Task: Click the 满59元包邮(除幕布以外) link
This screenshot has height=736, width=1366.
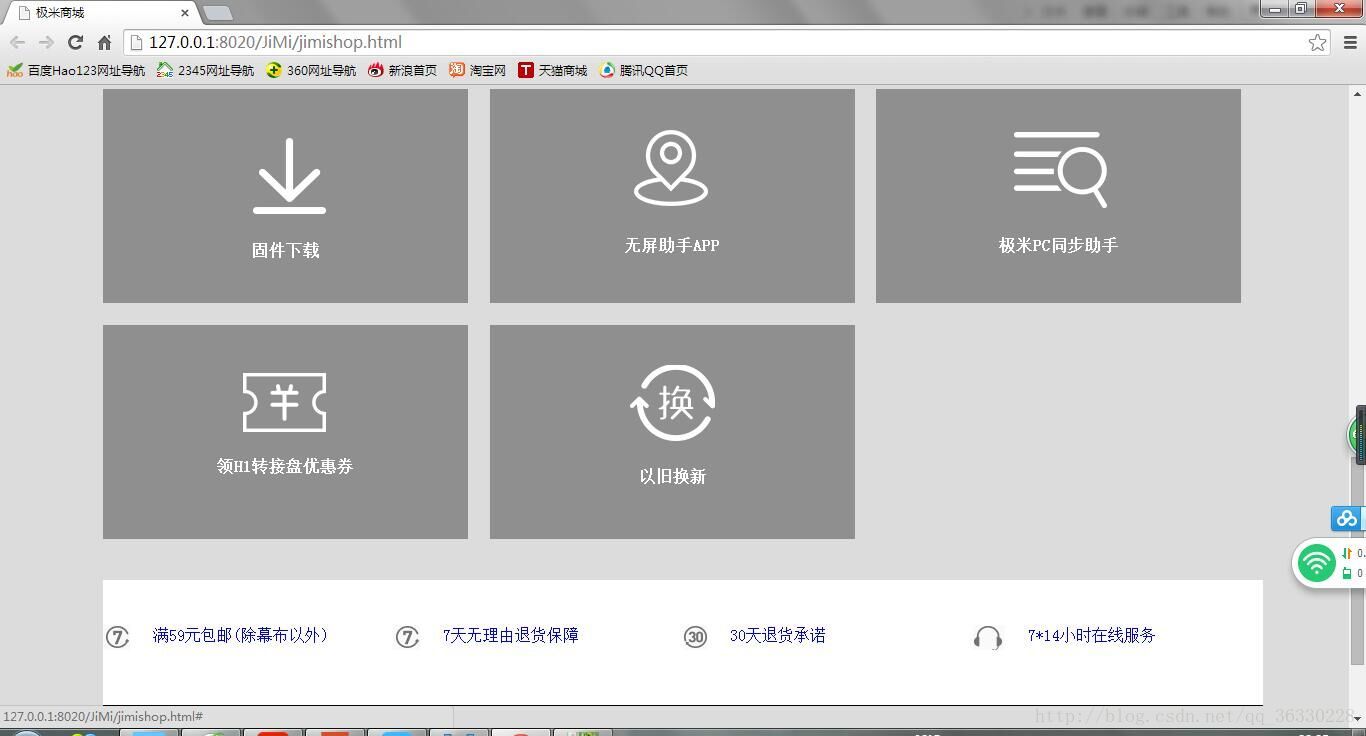Action: pyautogui.click(x=239, y=635)
